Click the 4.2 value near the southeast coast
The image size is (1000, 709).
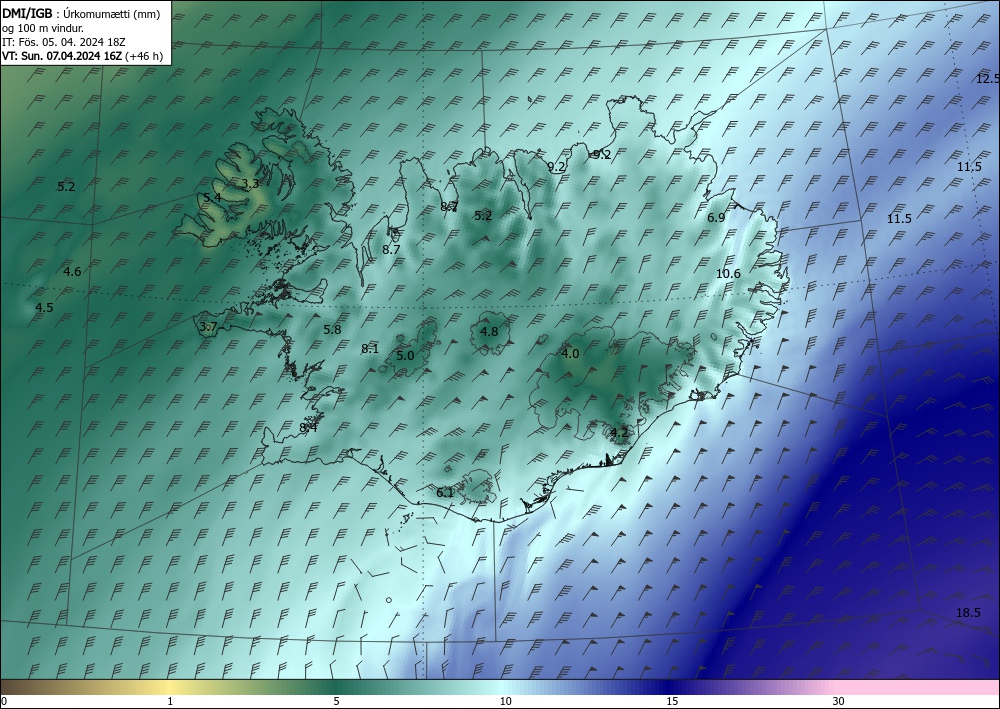click(x=619, y=432)
